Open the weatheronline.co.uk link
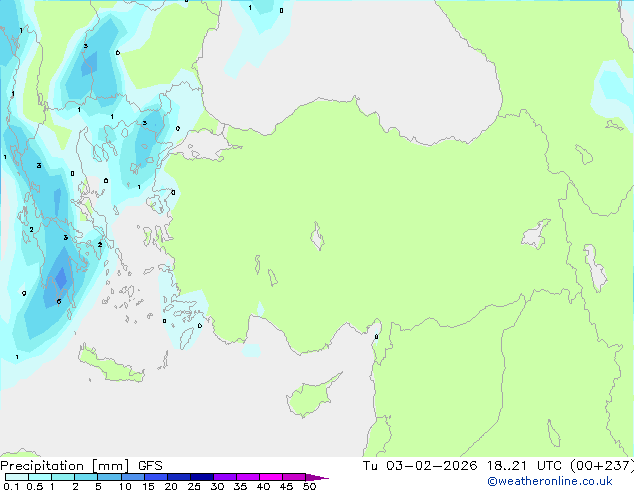The image size is (634, 490). [550, 481]
